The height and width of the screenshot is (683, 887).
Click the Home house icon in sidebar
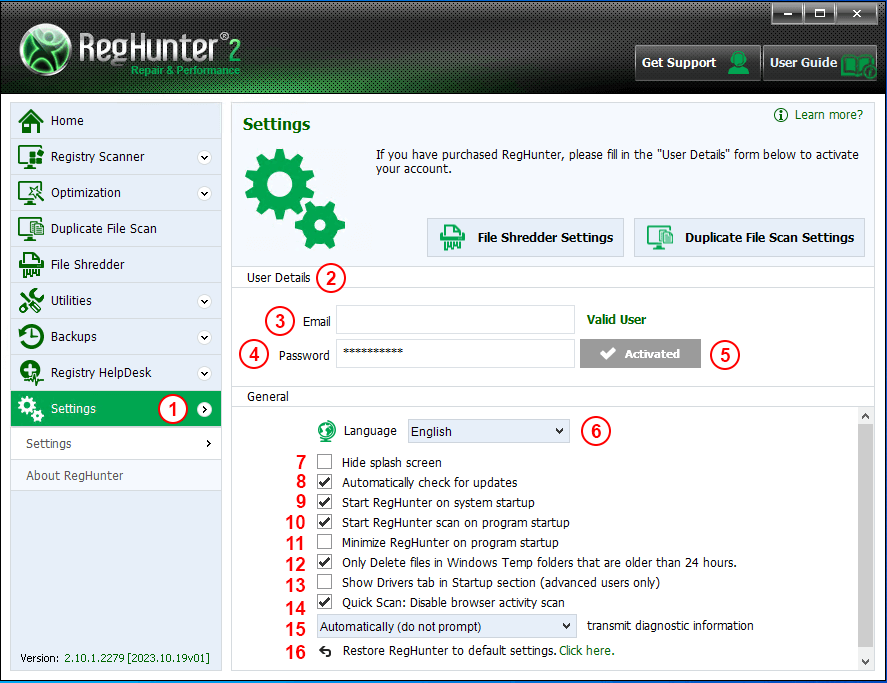32,121
